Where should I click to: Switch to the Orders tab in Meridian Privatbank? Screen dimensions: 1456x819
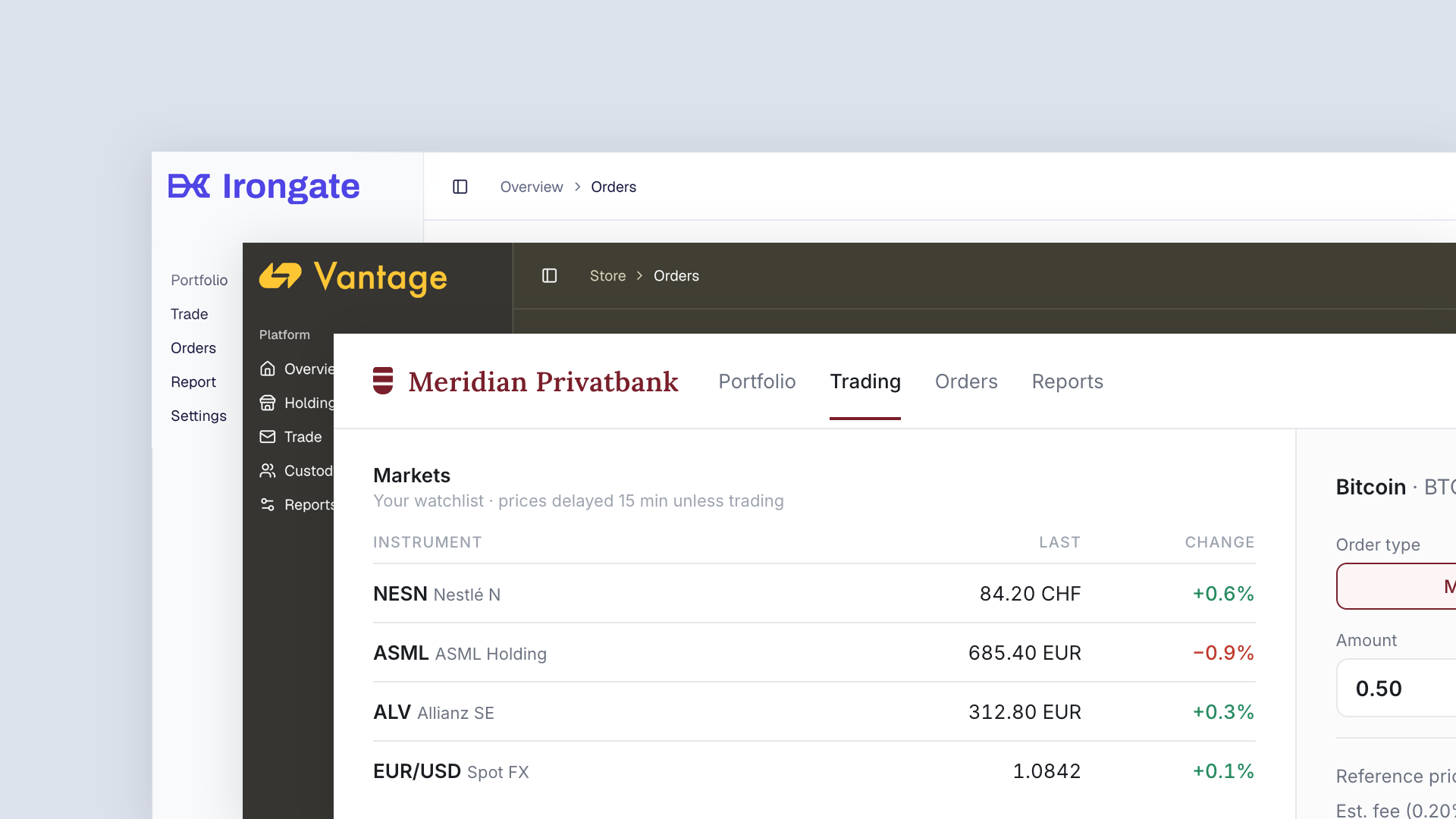(x=966, y=381)
